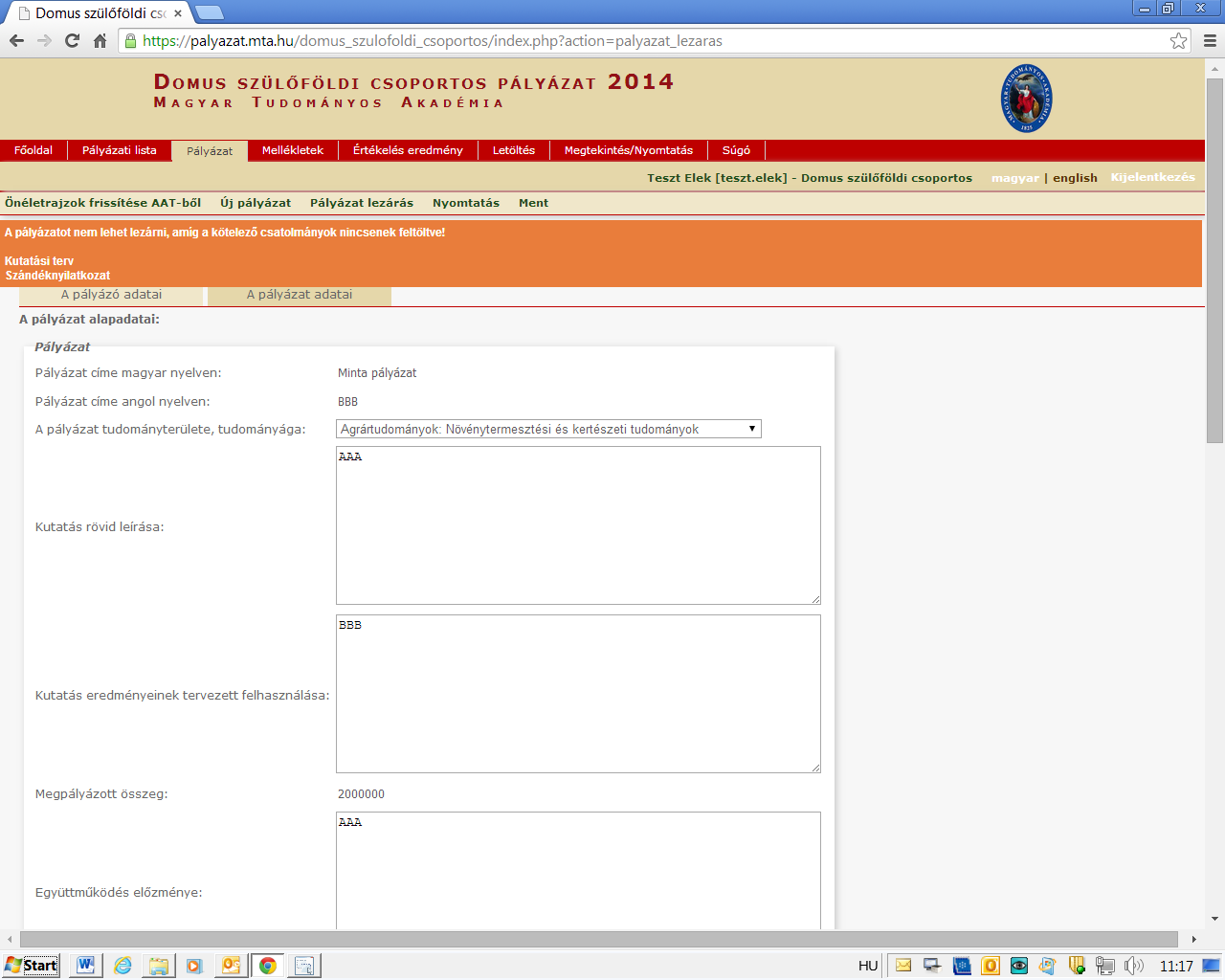
Task: Open Word from the taskbar
Action: [x=85, y=965]
